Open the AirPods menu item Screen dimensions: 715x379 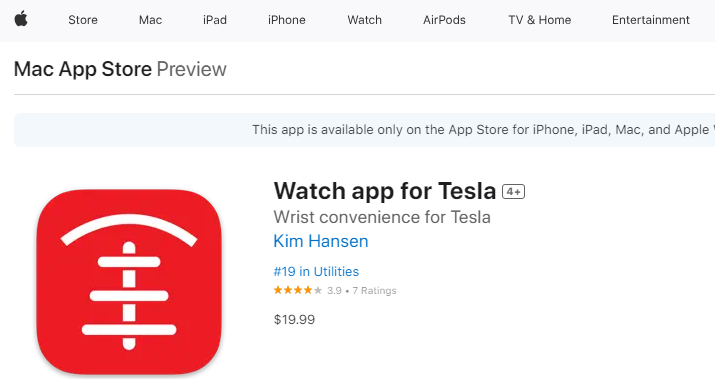(444, 20)
